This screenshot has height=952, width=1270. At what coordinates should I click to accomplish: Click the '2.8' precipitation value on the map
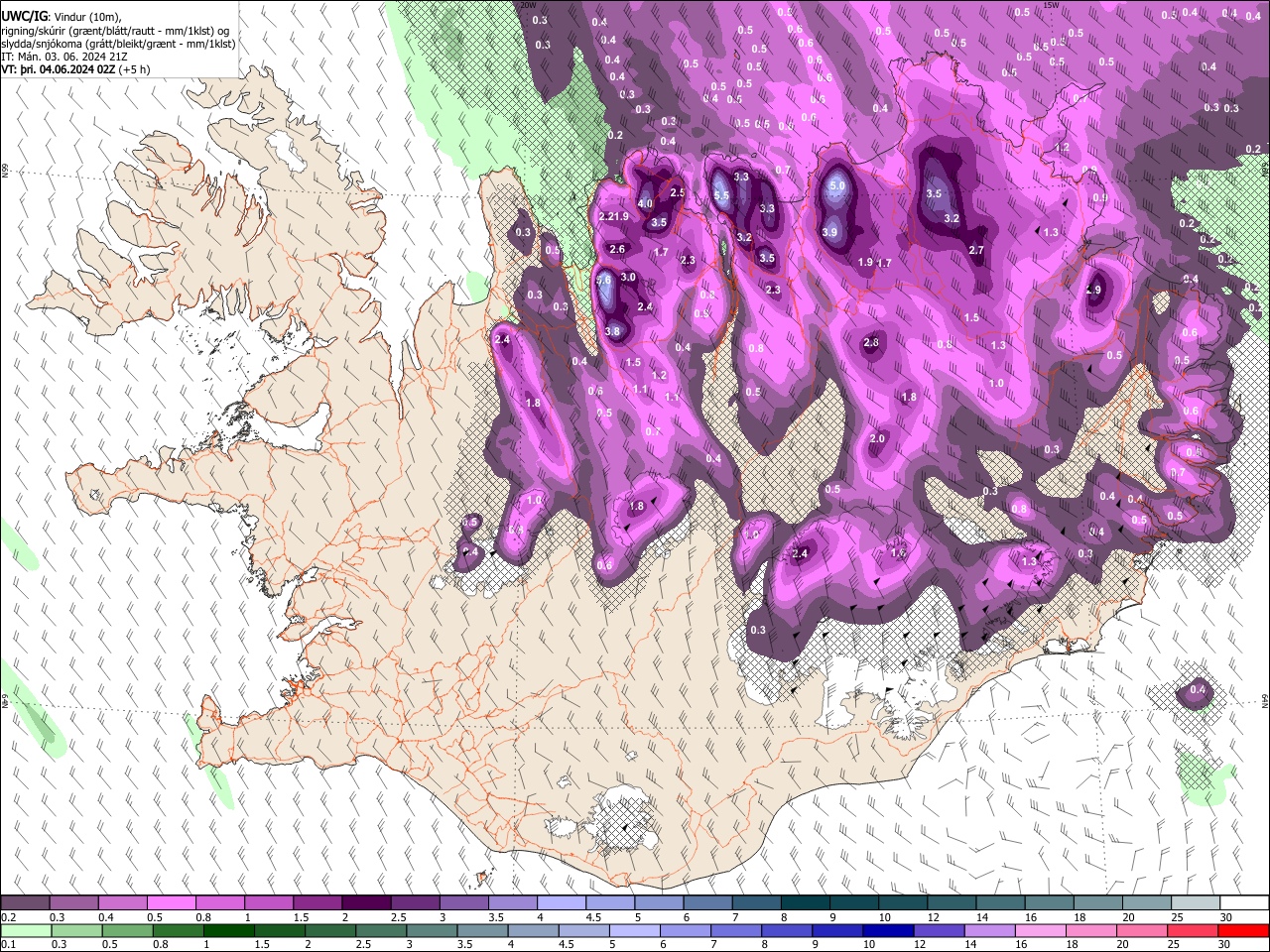pyautogui.click(x=871, y=343)
